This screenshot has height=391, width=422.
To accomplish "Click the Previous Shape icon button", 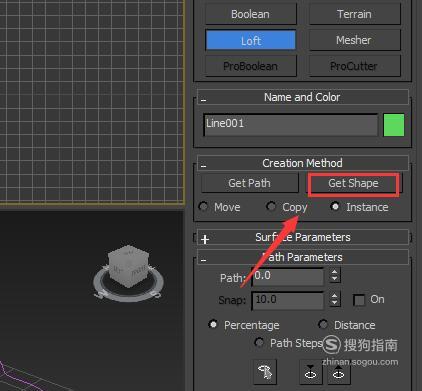I will pos(310,372).
